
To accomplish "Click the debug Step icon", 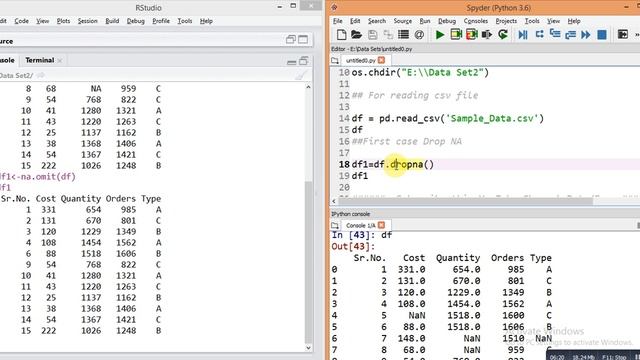I will click(539, 35).
